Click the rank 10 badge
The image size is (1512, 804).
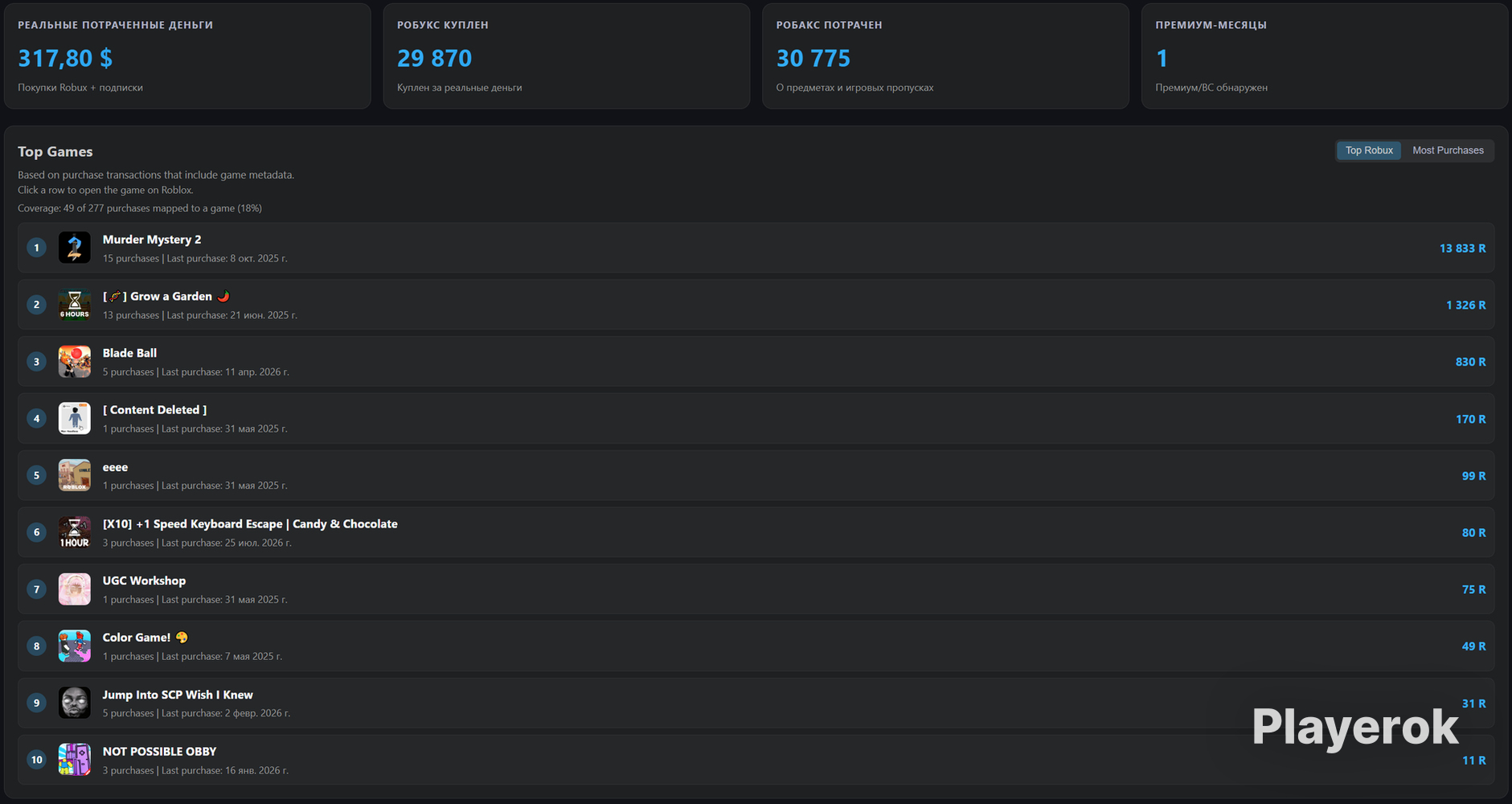[36, 760]
